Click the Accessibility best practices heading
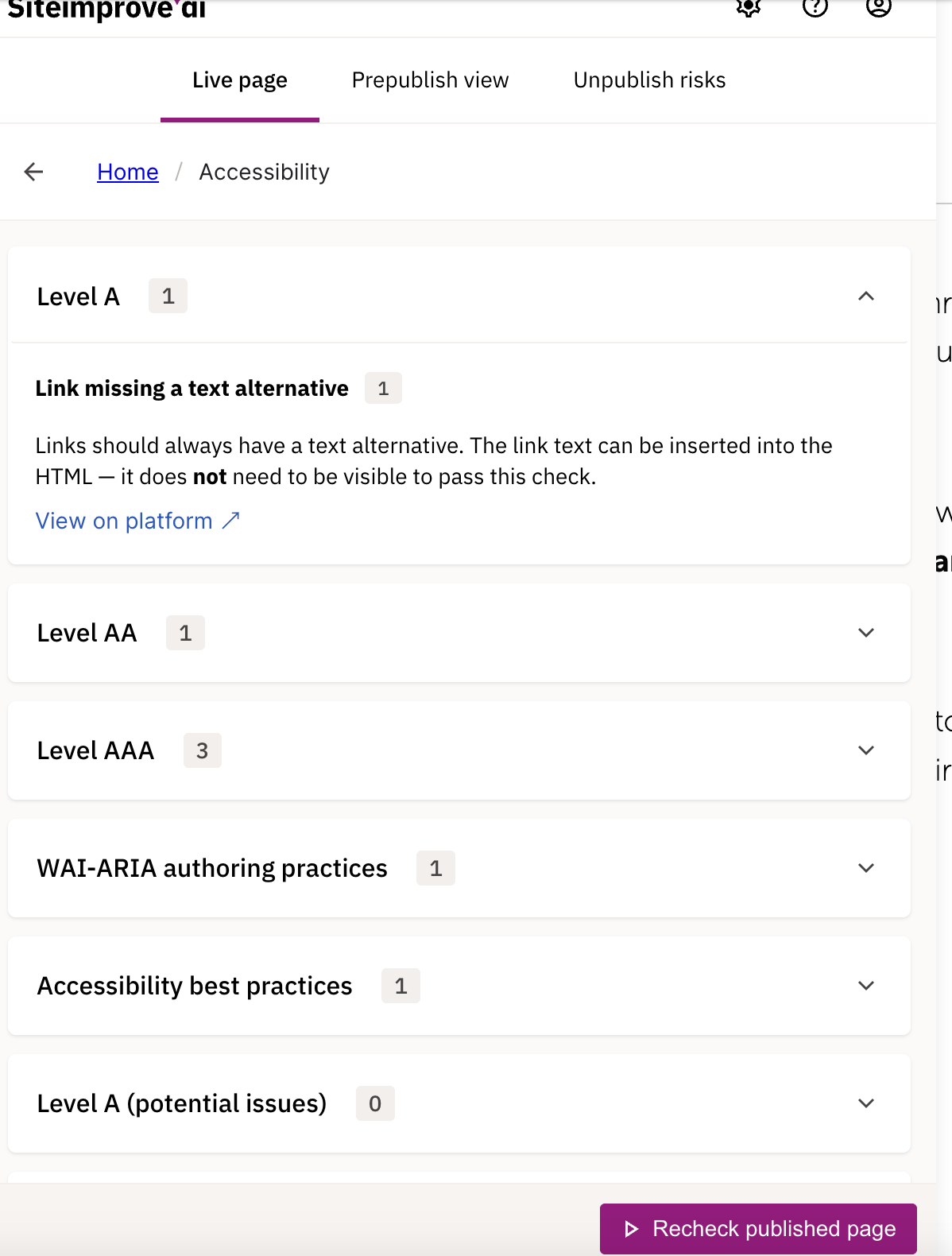Viewport: 952px width, 1256px height. click(195, 986)
